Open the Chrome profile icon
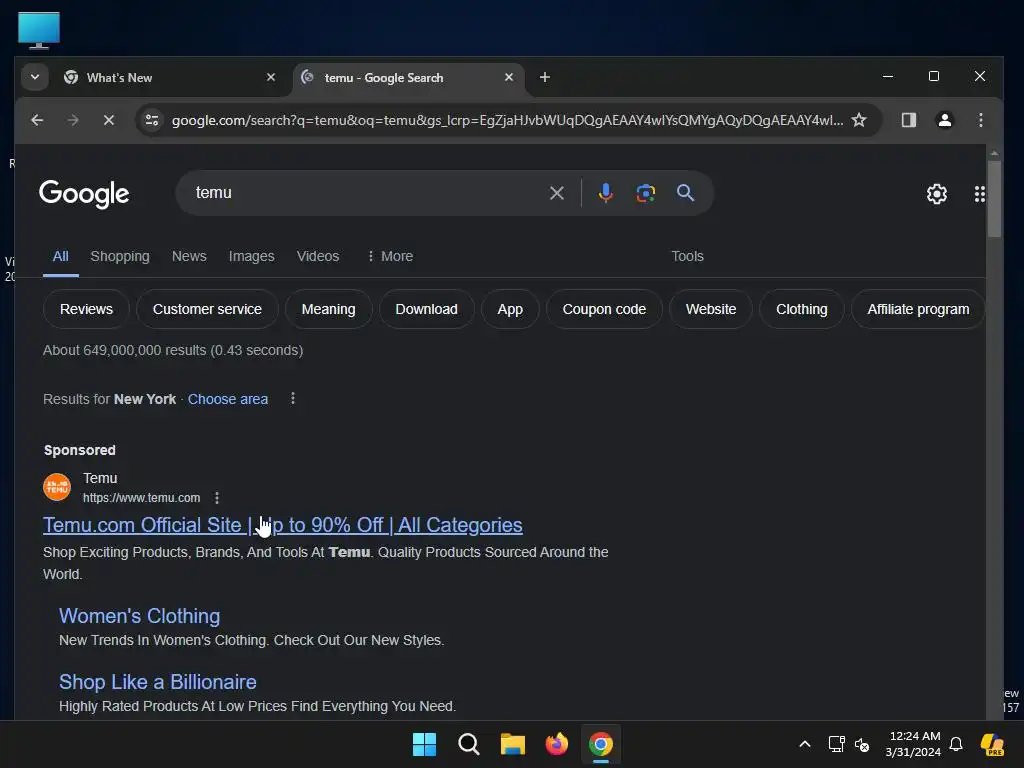 [x=944, y=120]
